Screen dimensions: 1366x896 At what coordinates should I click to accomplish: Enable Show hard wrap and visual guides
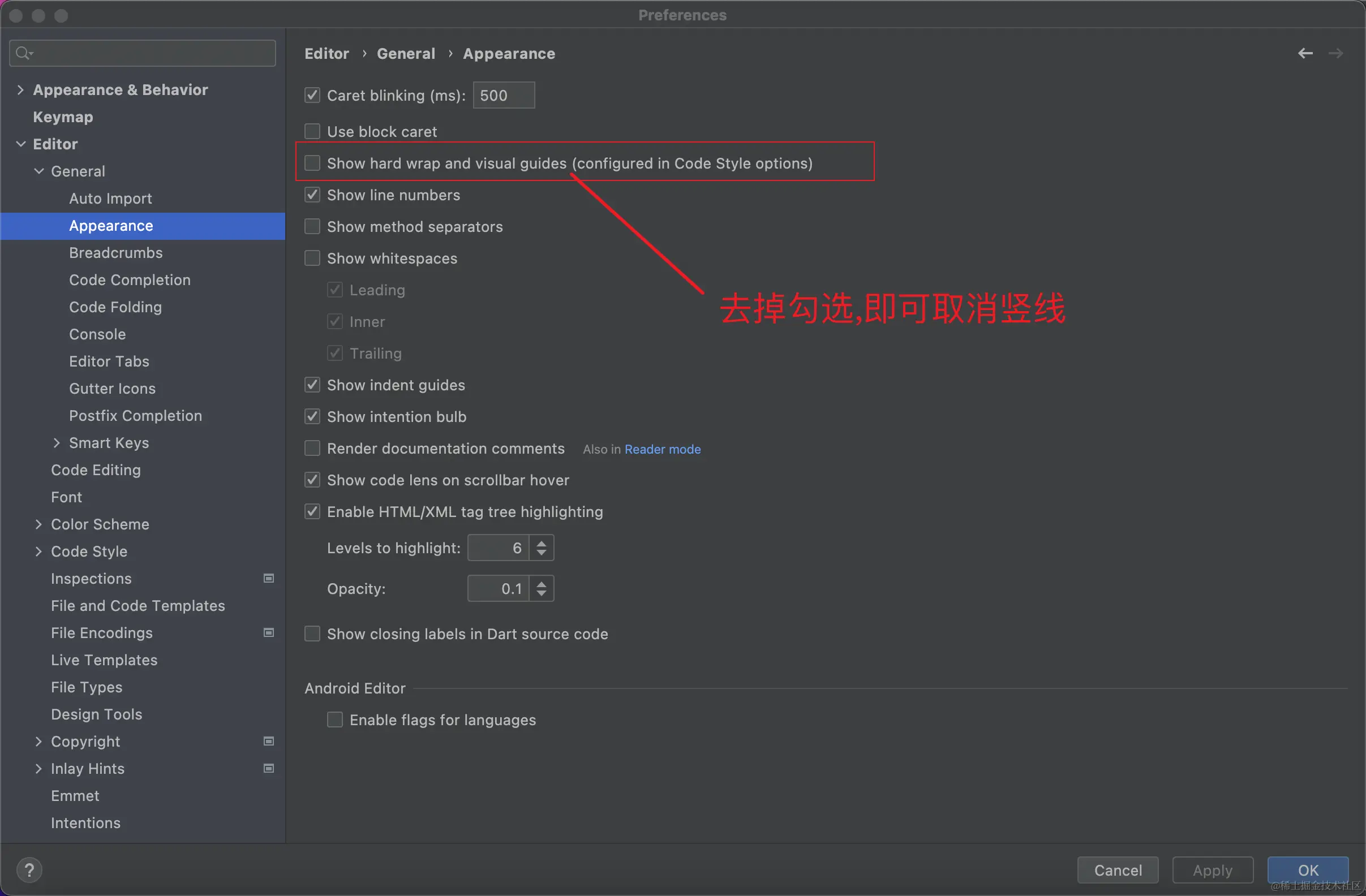click(x=312, y=163)
